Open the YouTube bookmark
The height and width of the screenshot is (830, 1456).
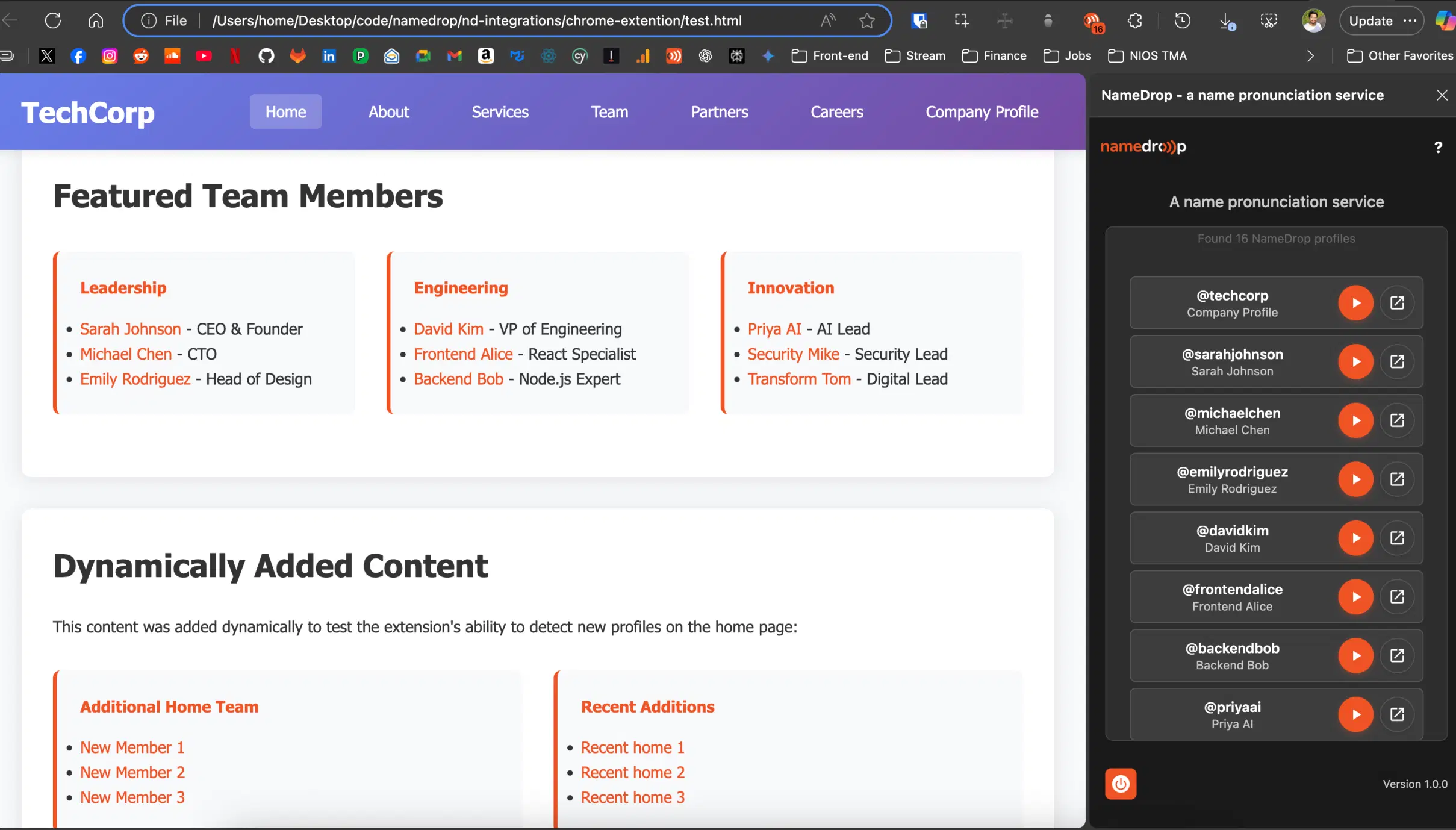(x=204, y=56)
